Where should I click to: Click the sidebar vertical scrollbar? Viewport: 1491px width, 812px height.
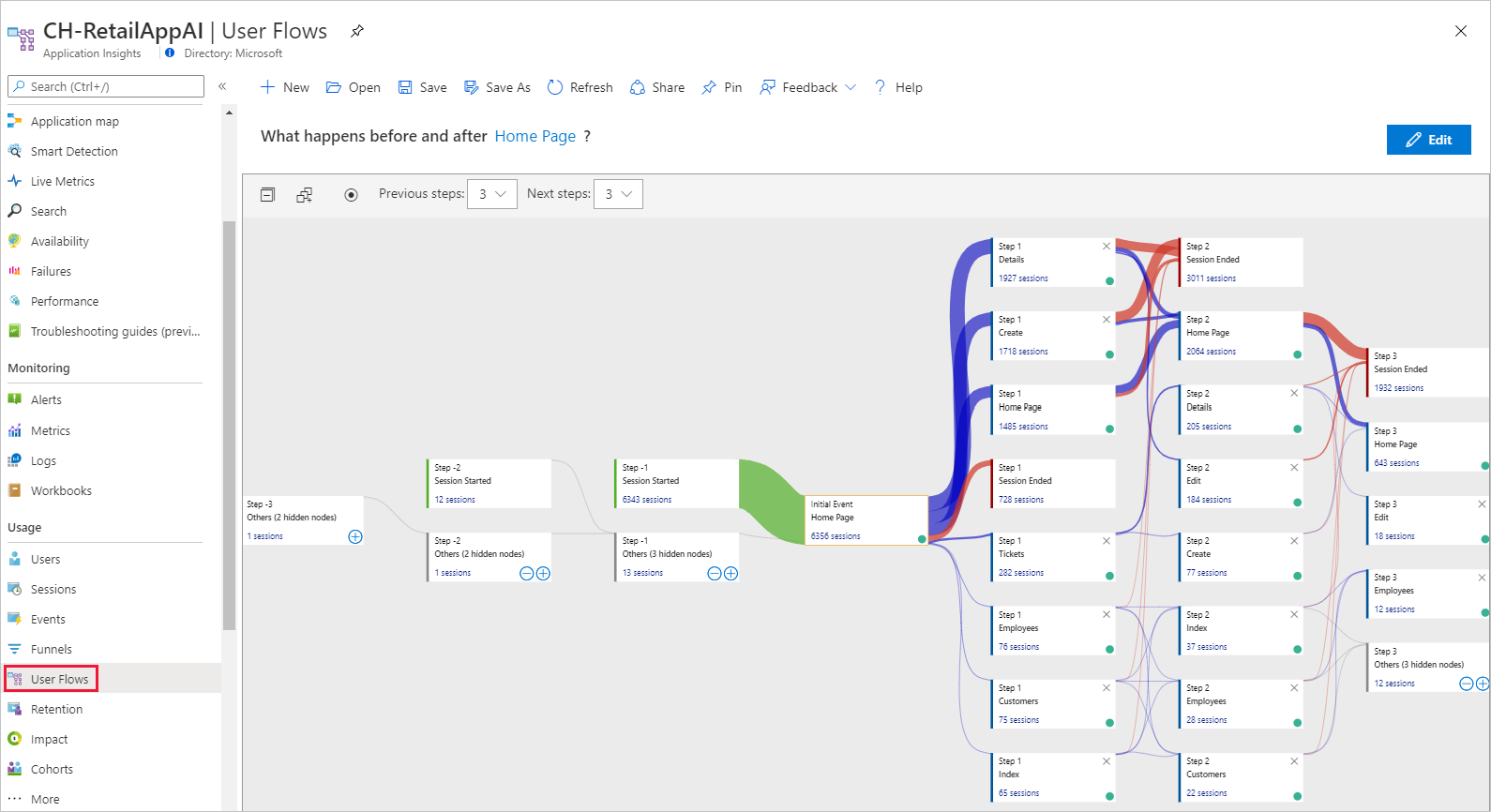click(x=229, y=427)
